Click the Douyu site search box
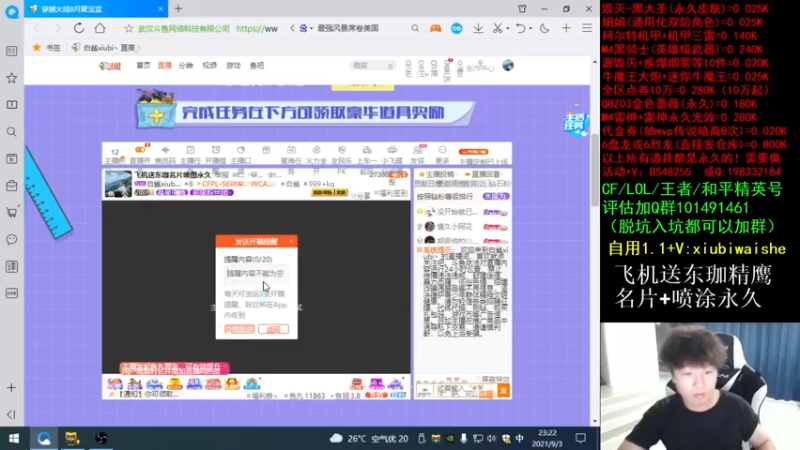The width and height of the screenshot is (800, 450). pos(373,66)
